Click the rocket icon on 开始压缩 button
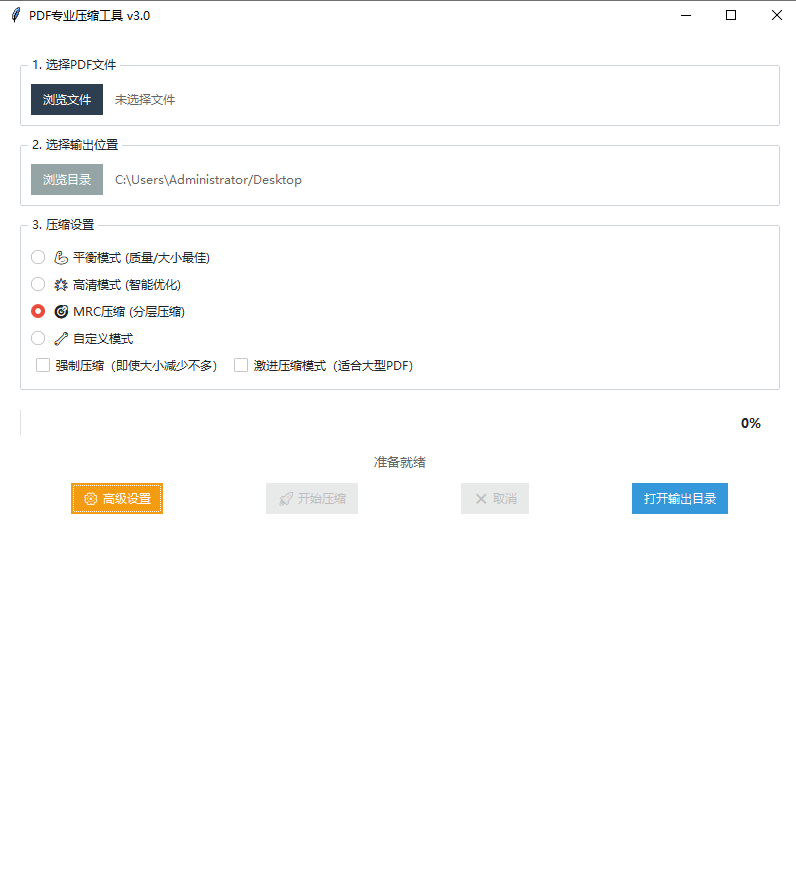The width and height of the screenshot is (796, 878). 286,499
